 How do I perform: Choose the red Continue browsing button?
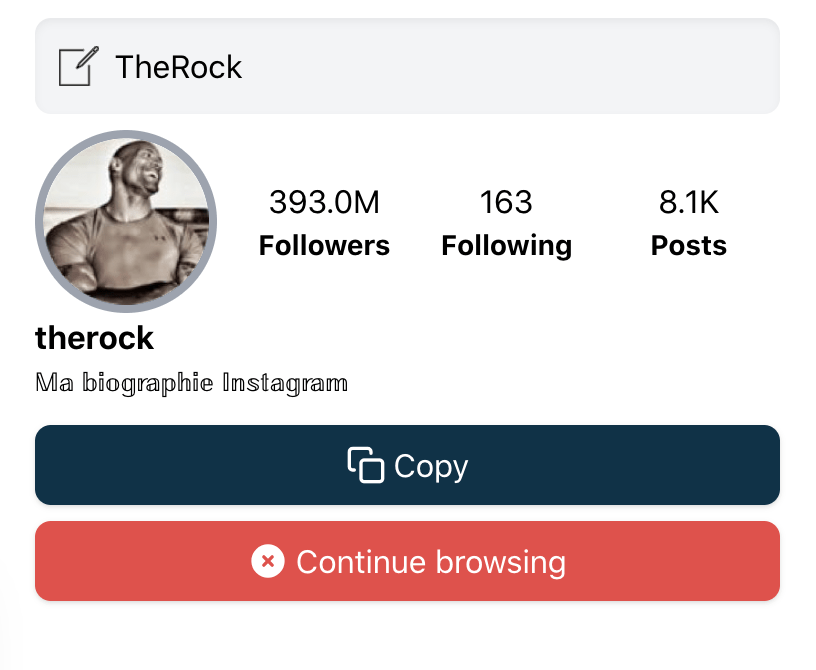point(407,561)
